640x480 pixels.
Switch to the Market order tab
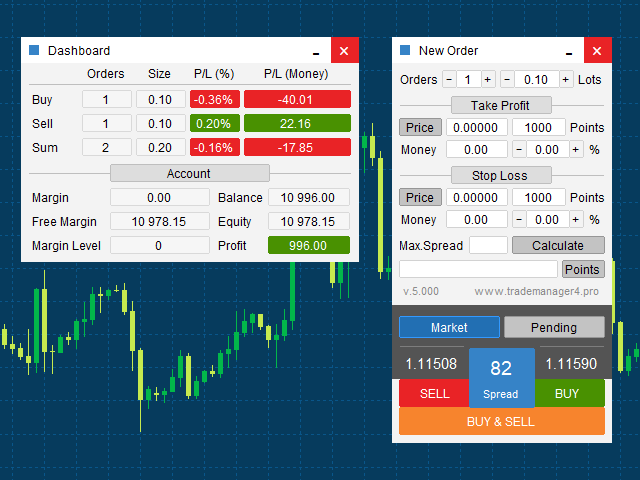tap(449, 327)
